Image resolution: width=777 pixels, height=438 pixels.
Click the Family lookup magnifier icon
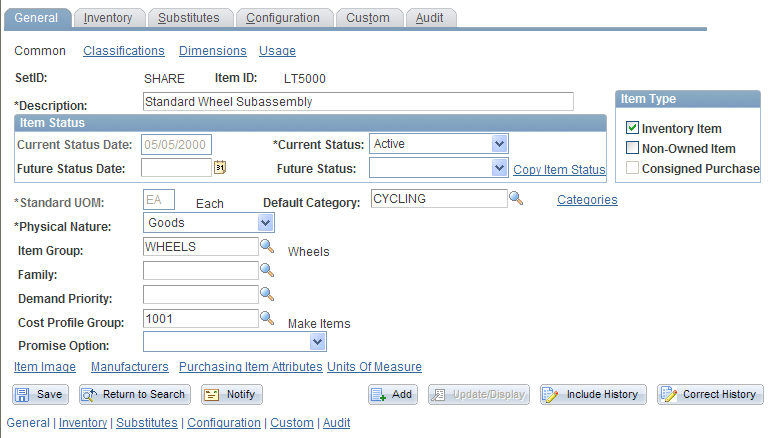[267, 270]
